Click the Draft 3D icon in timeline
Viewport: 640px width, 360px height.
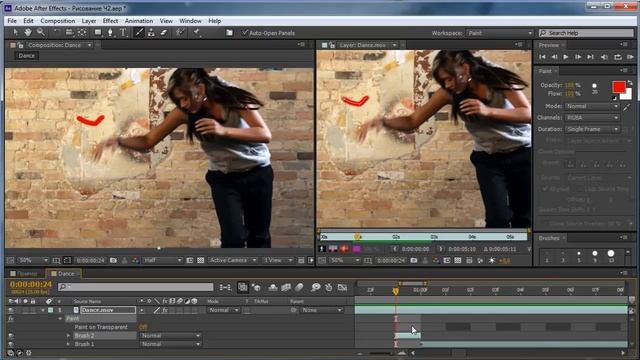click(256, 287)
